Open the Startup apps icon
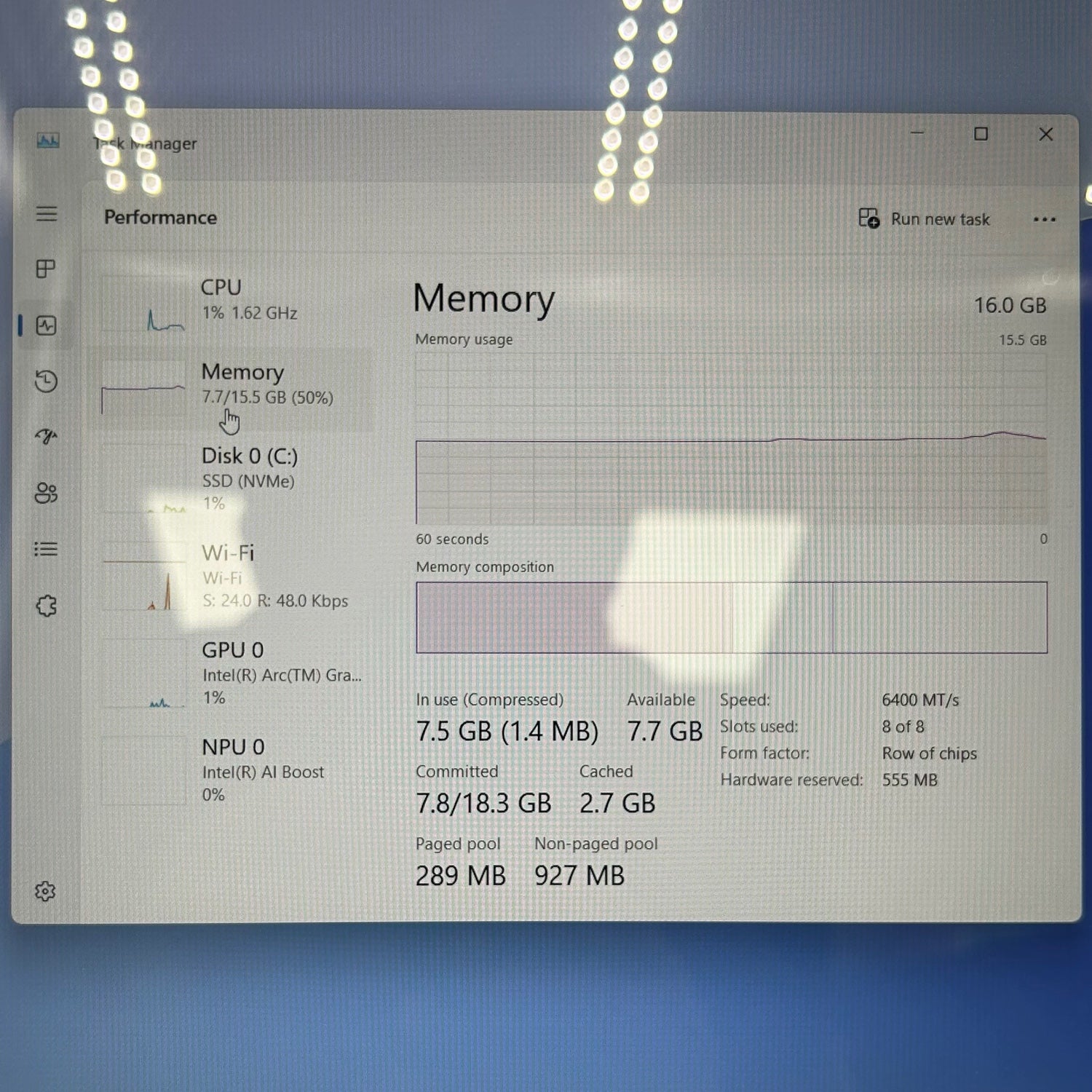The height and width of the screenshot is (1092, 1092). click(46, 437)
